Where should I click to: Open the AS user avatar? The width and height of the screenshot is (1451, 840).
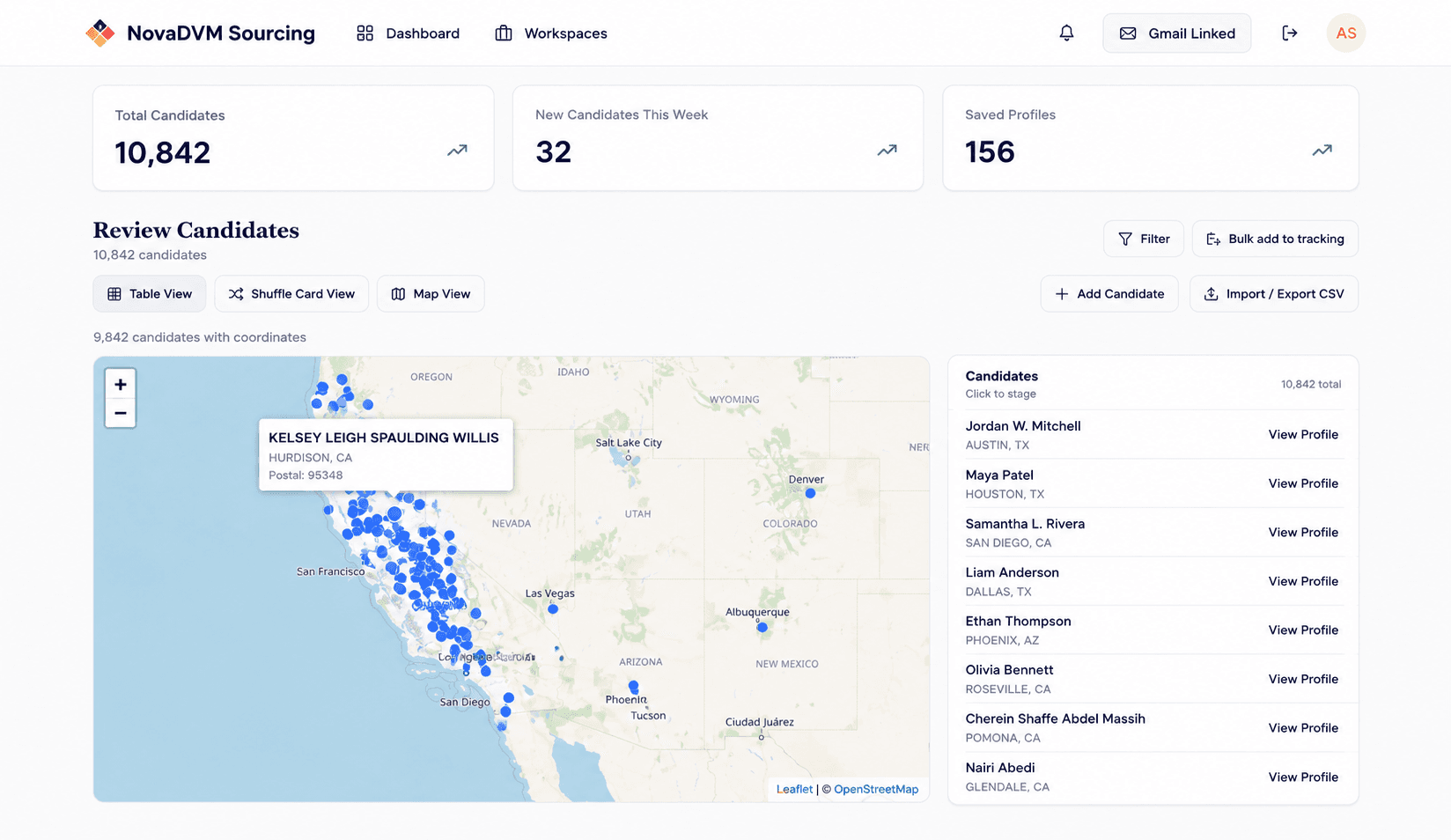(1345, 33)
